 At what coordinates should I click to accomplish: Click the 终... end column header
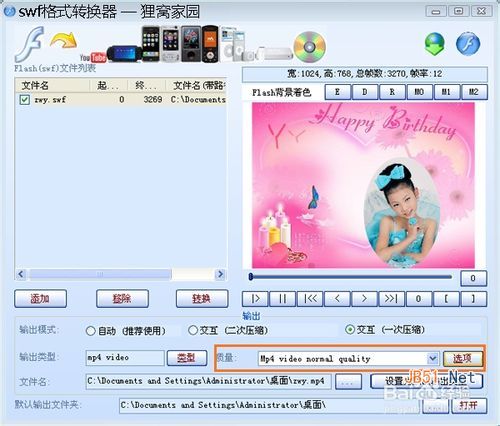click(147, 86)
